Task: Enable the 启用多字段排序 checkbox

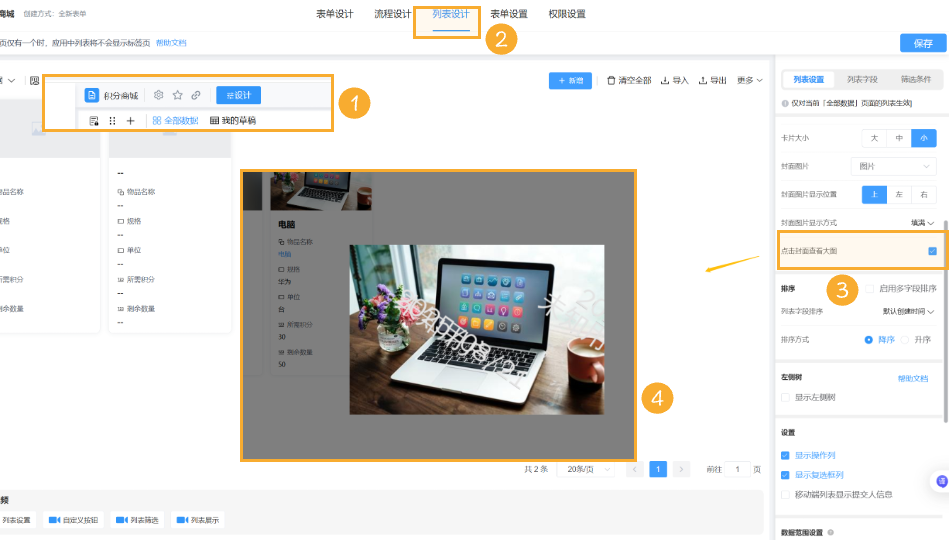Action: (869, 289)
